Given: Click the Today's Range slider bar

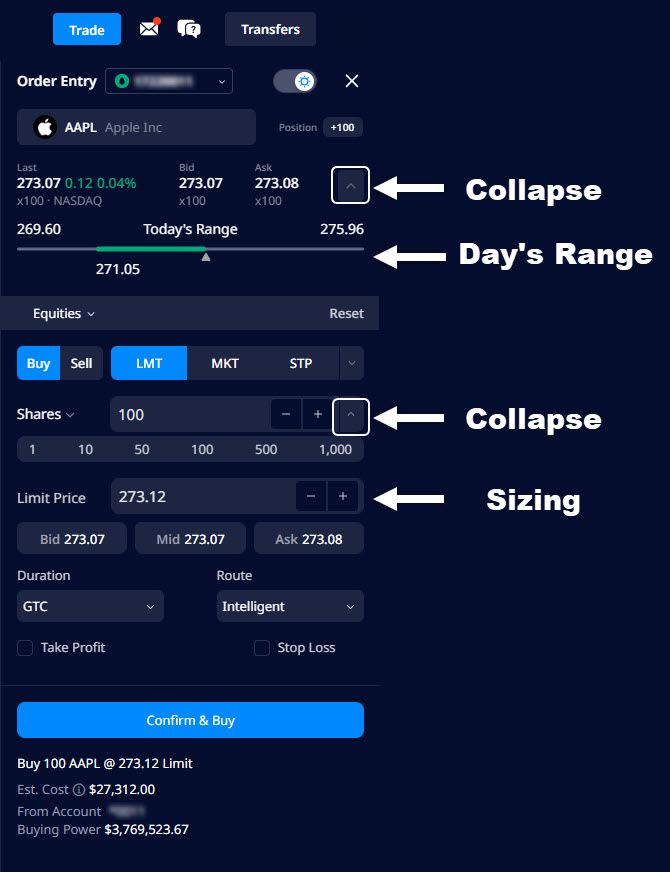Looking at the screenshot, I should (190, 248).
